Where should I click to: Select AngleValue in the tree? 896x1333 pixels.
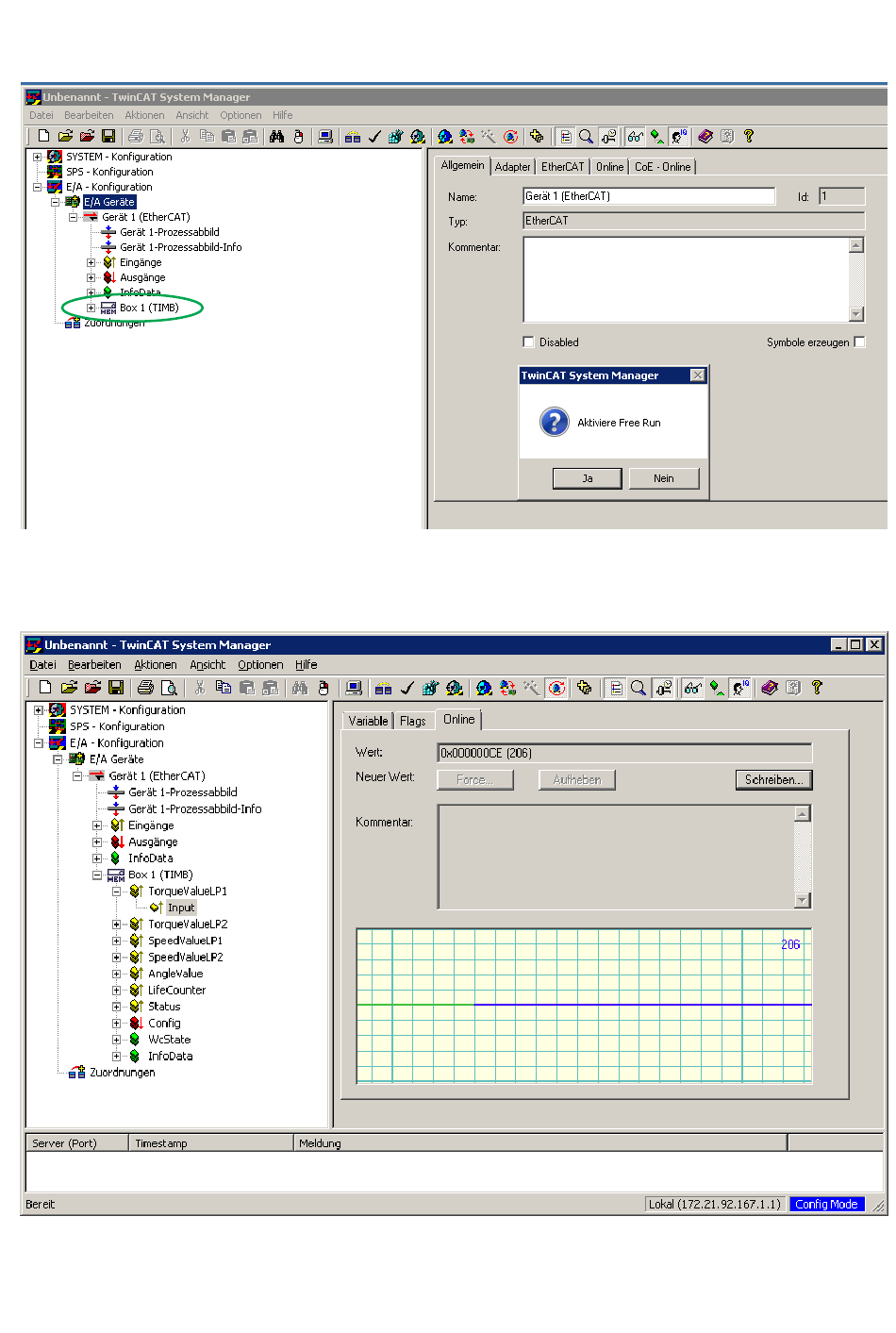click(175, 974)
